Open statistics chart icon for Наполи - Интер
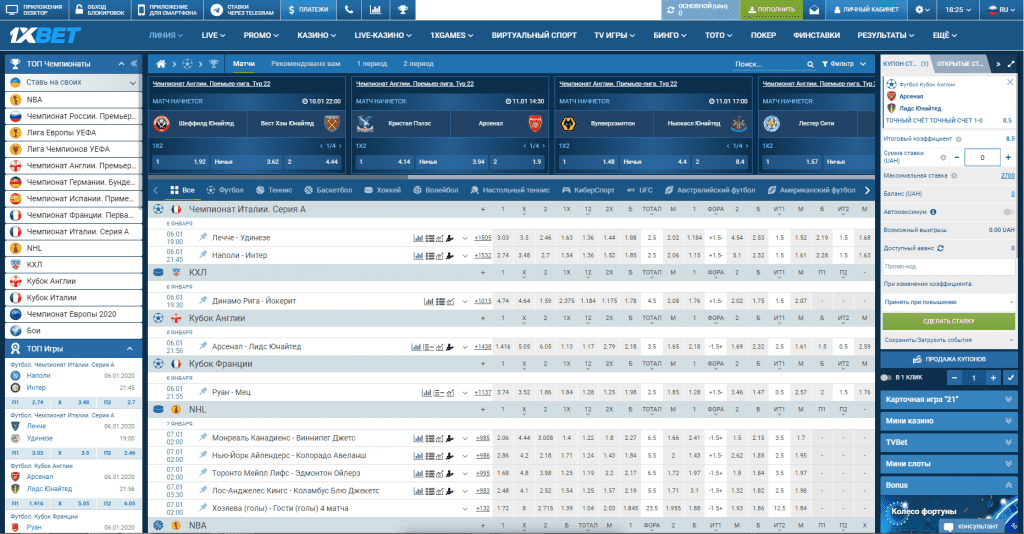The width and height of the screenshot is (1024, 534). pos(417,255)
